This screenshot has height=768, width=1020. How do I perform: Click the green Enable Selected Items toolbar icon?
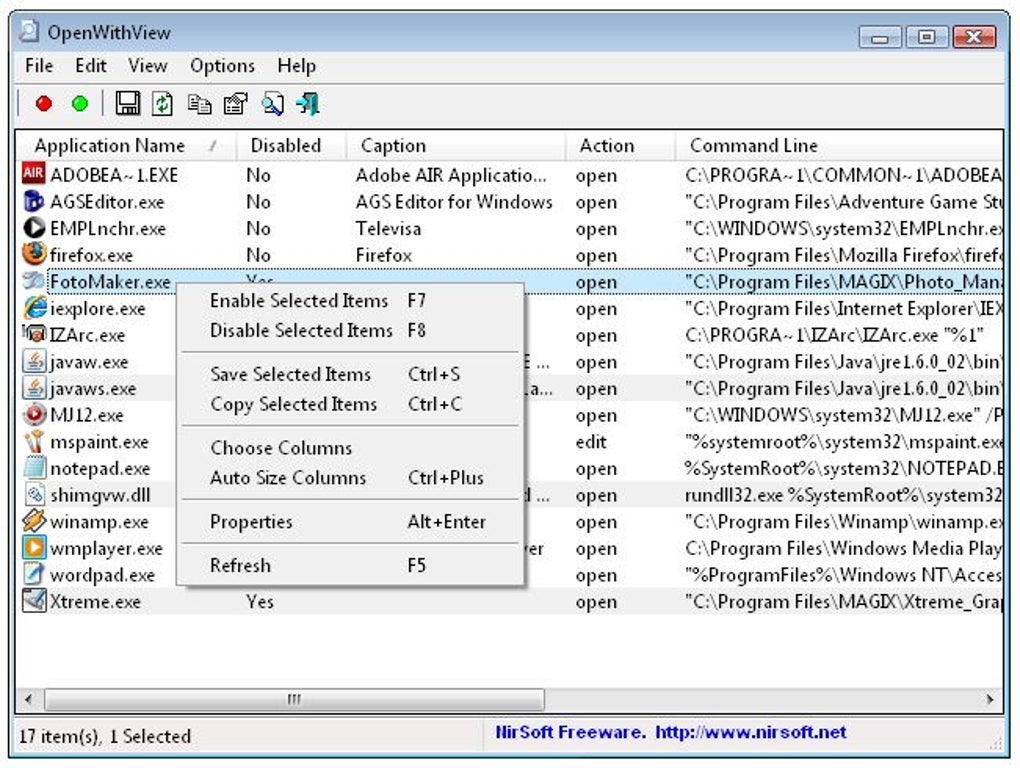click(x=80, y=104)
